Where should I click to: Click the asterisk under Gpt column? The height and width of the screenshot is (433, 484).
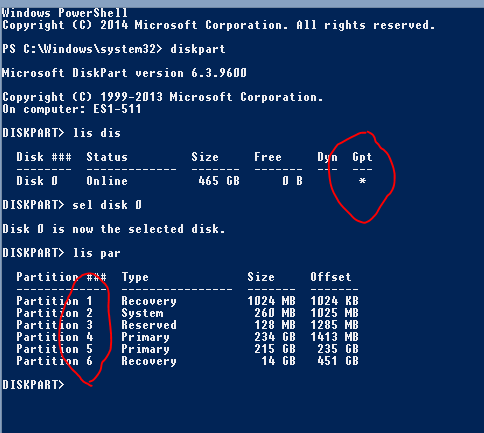pos(362,181)
